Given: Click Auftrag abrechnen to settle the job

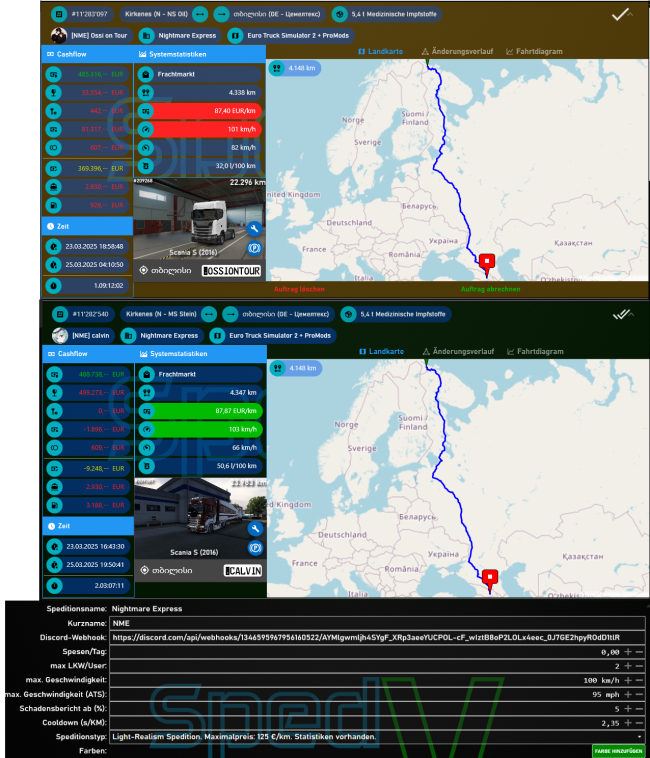Looking at the screenshot, I should click(x=491, y=289).
